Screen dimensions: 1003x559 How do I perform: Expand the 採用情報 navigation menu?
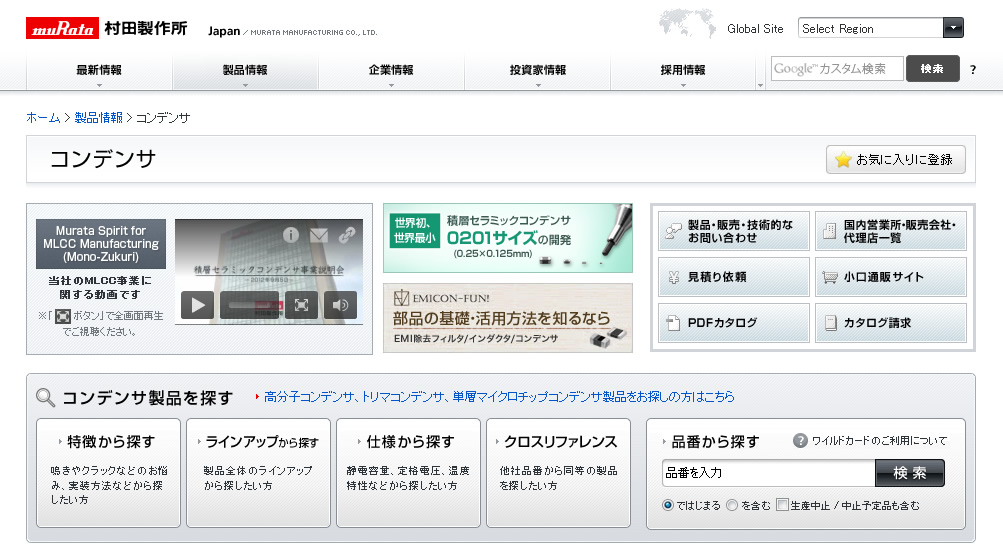tap(683, 71)
